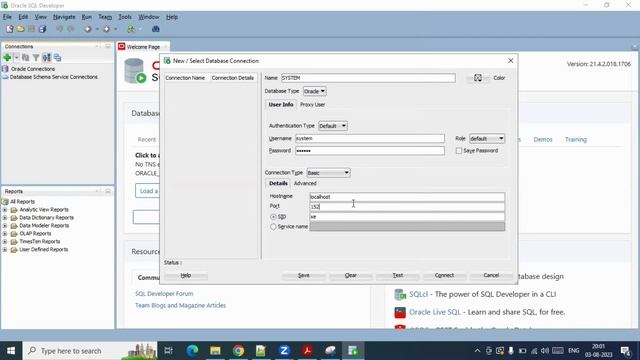Open Adobe Acrobat from the taskbar
The height and width of the screenshot is (360, 640).
tap(307, 350)
